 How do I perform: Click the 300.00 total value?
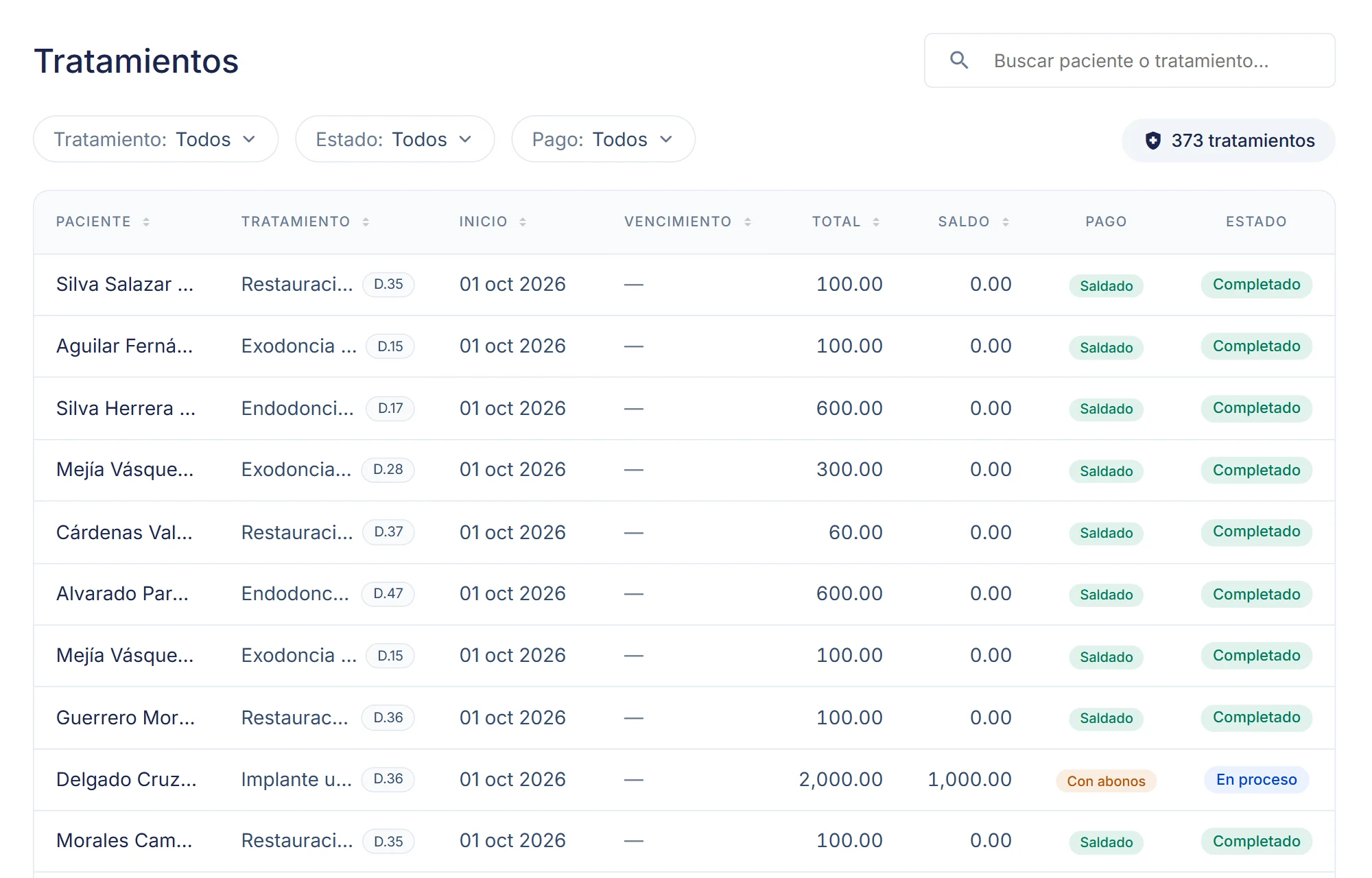[x=849, y=469]
